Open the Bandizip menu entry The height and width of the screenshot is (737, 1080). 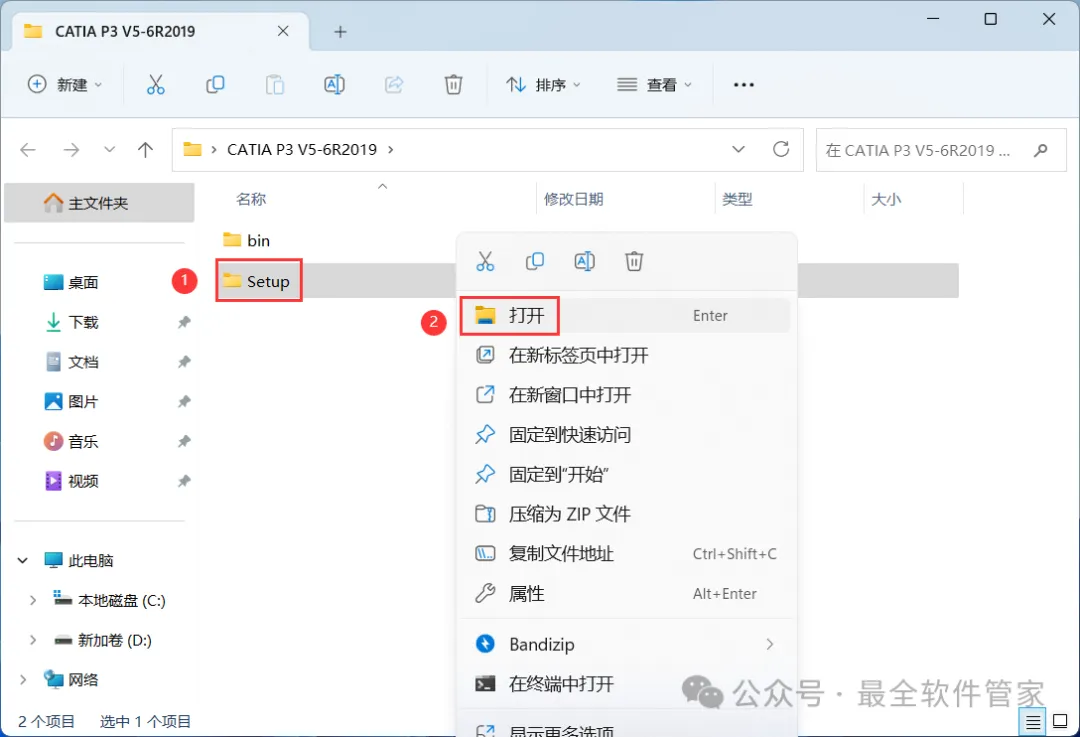(x=625, y=644)
